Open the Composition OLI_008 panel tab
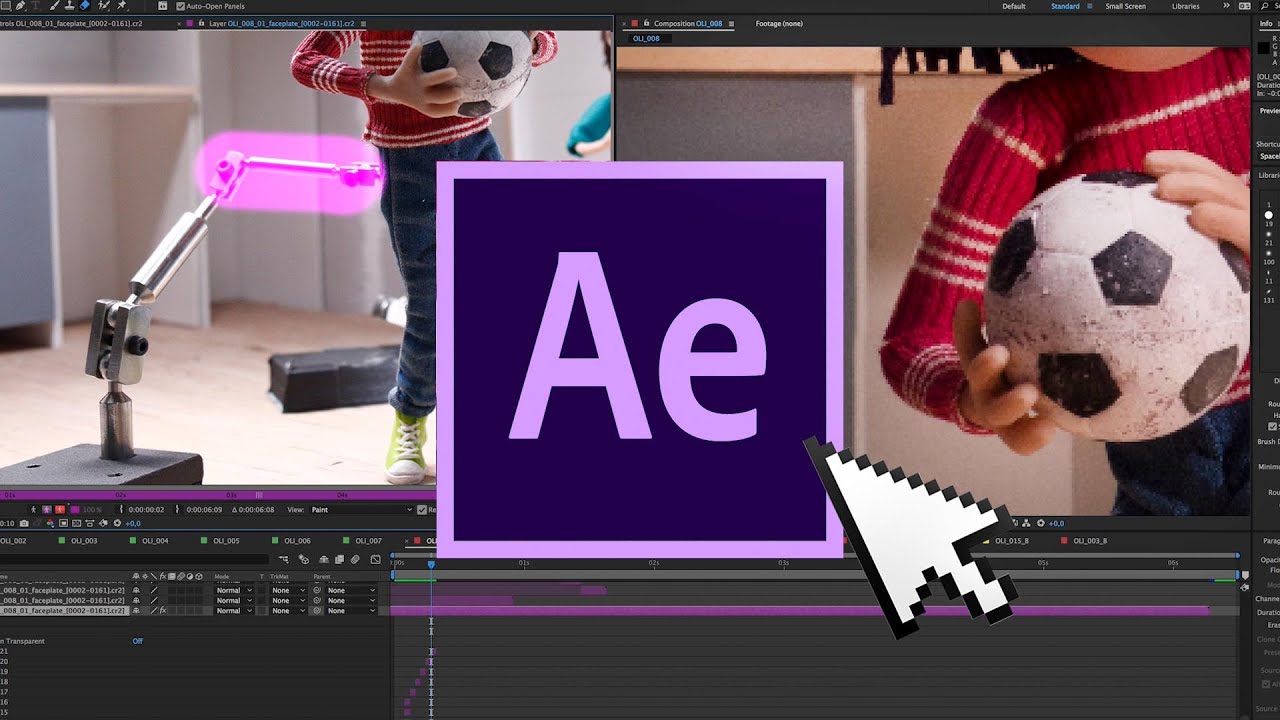Viewport: 1280px width, 720px height. (x=687, y=23)
